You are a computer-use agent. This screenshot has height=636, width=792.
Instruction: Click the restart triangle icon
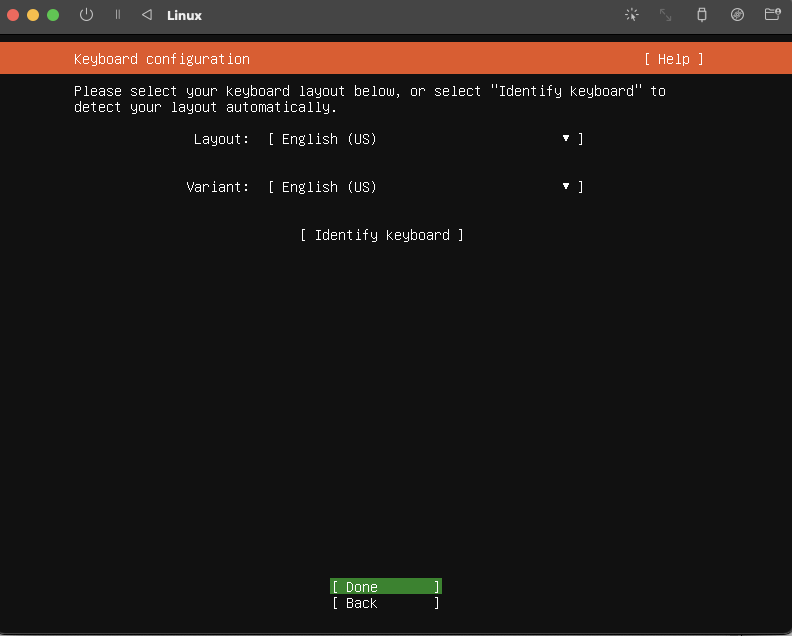[147, 15]
